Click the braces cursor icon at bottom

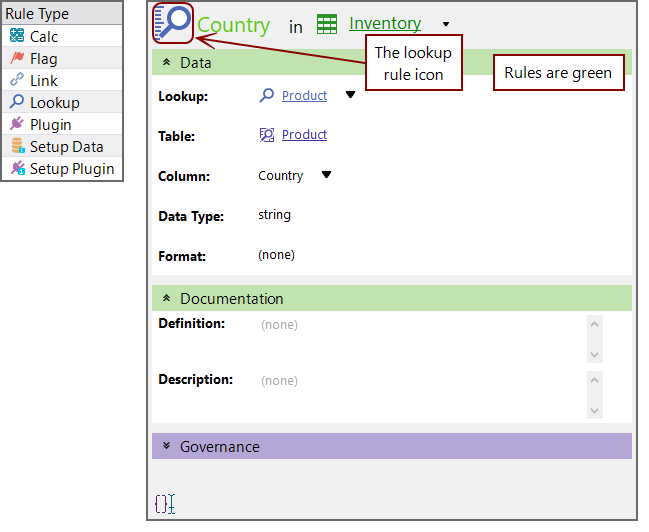[165, 504]
